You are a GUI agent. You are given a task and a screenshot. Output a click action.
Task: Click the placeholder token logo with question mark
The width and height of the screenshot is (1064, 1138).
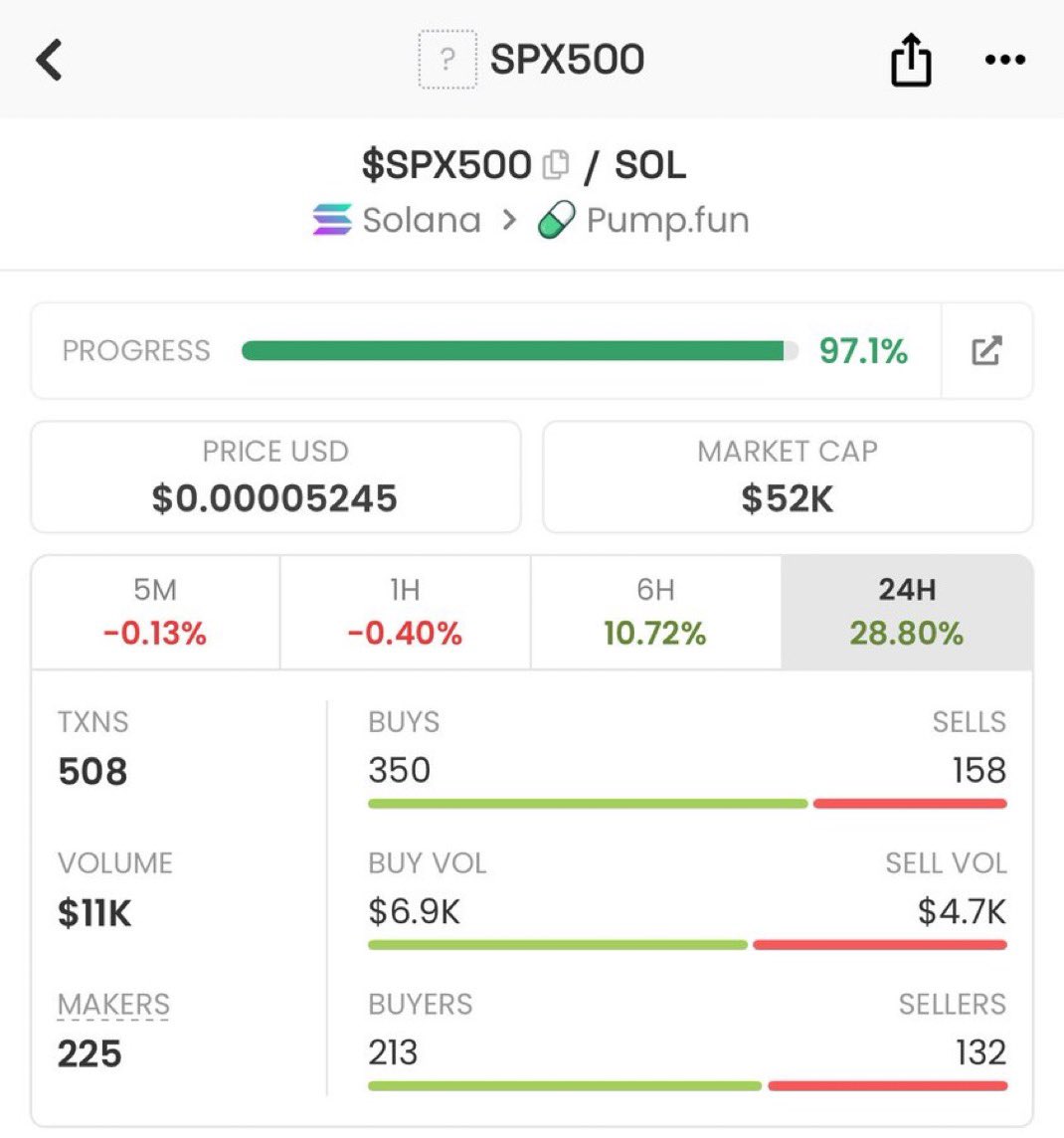click(447, 60)
